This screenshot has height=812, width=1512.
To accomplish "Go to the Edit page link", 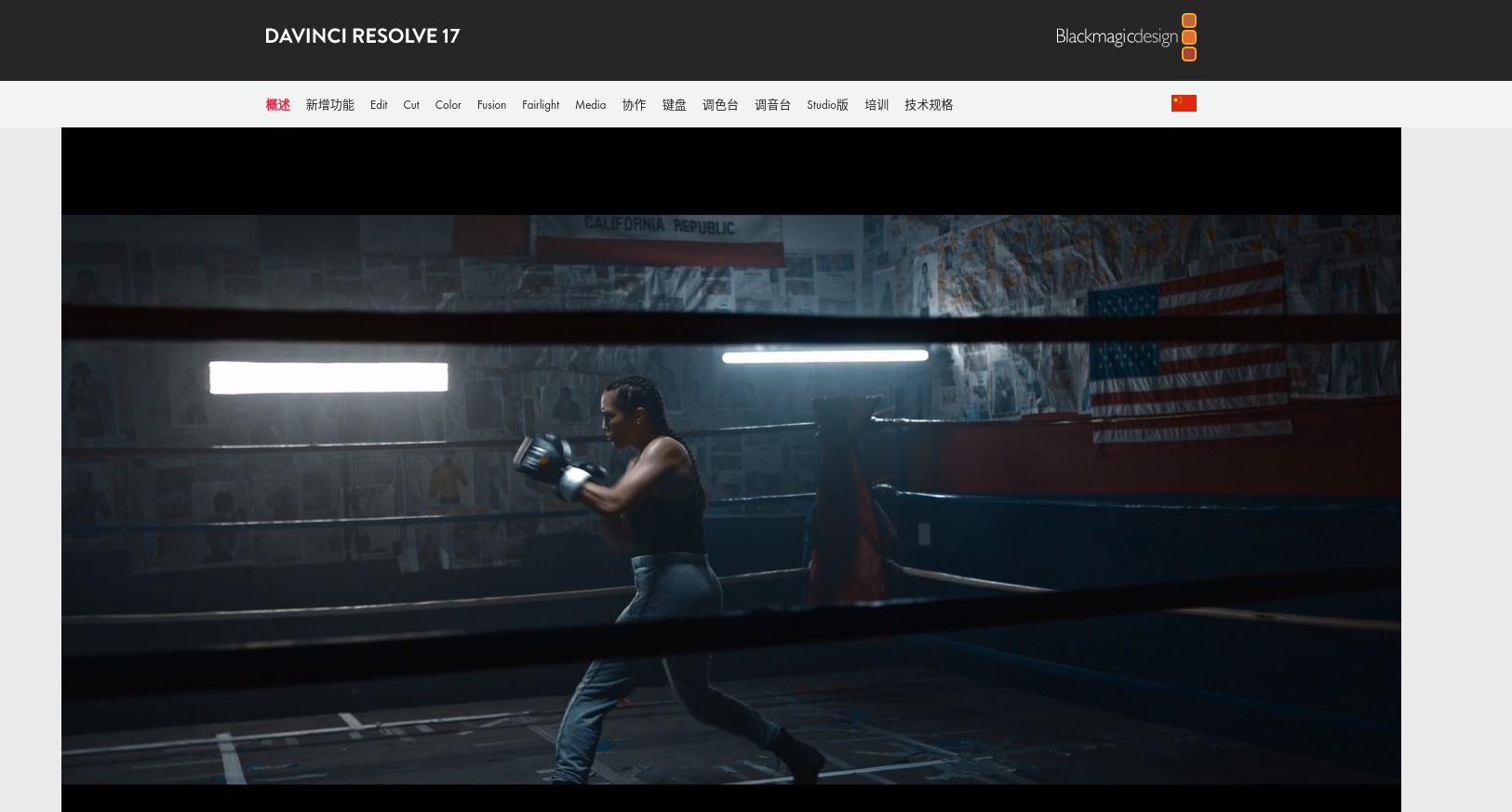I will (x=379, y=105).
